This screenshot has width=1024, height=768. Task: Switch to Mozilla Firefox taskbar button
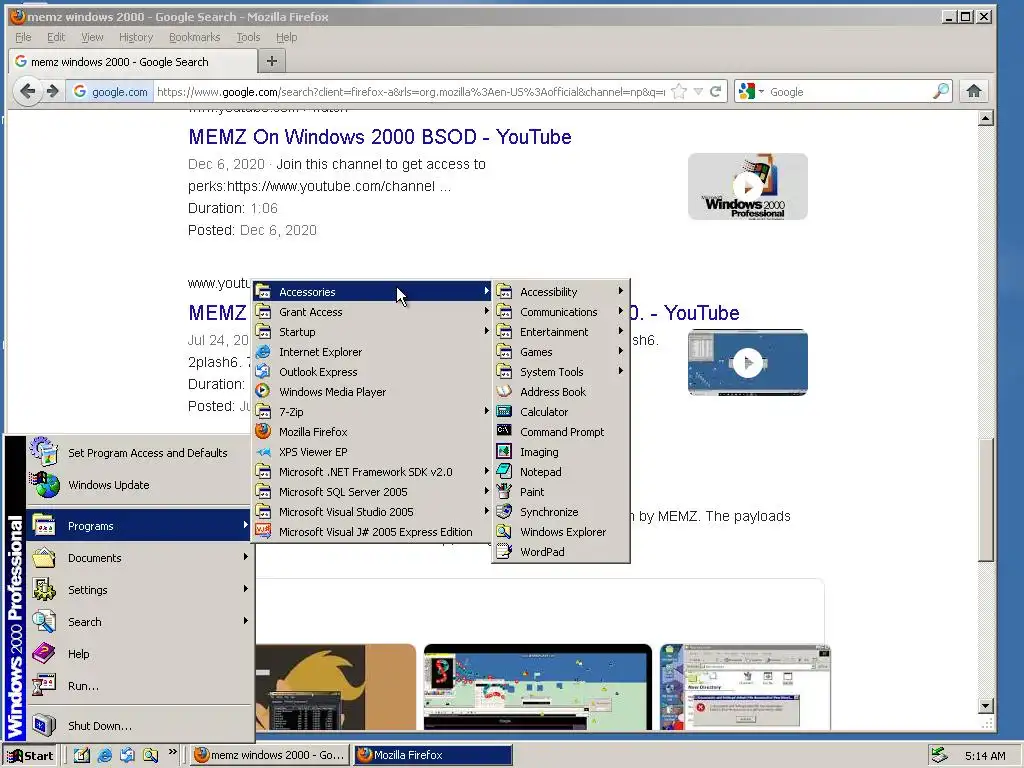pos(433,755)
